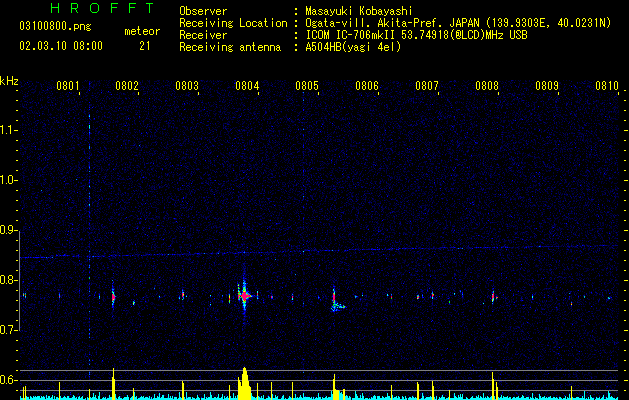Click the 'Receiving antenna' label
The height and width of the screenshot is (400, 629).
pyautogui.click(x=230, y=47)
